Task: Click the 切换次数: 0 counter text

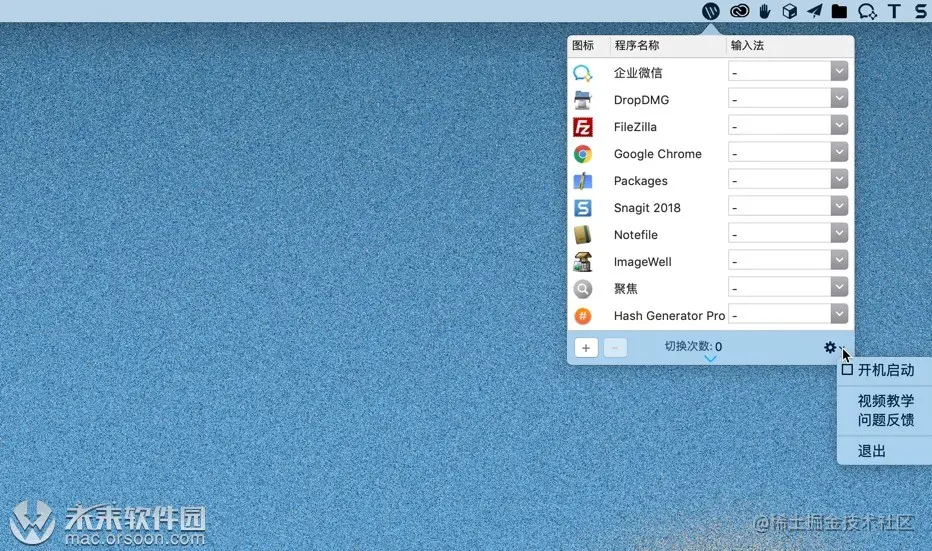Action: point(693,346)
